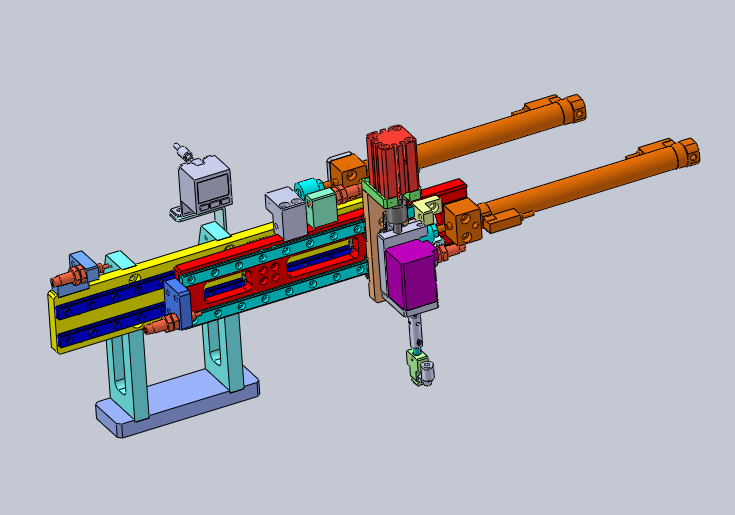This screenshot has height=515, width=735.
Task: Pick the blue end stop block on carriage
Action: (x=178, y=304)
